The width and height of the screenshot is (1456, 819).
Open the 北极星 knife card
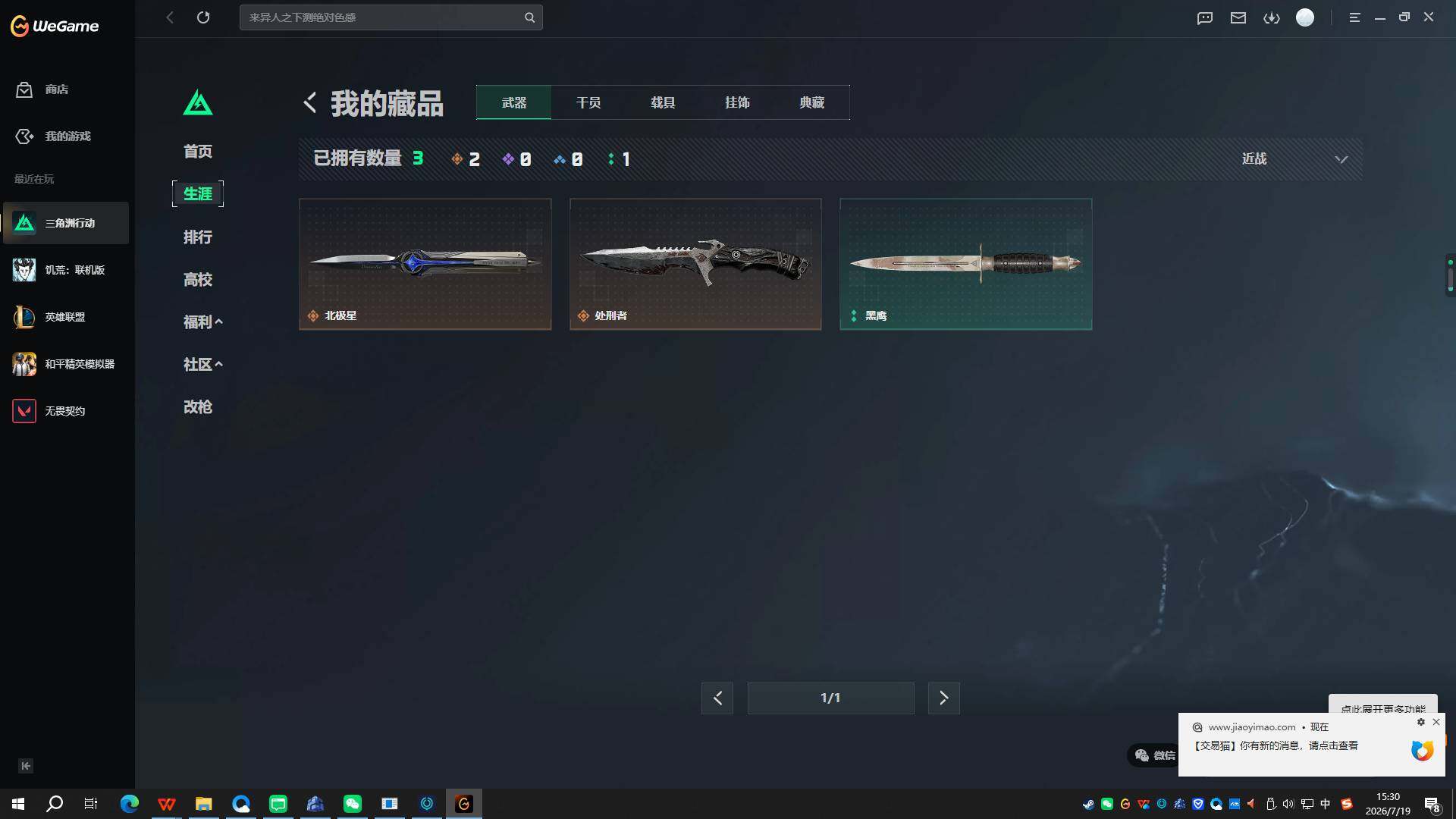tap(425, 264)
